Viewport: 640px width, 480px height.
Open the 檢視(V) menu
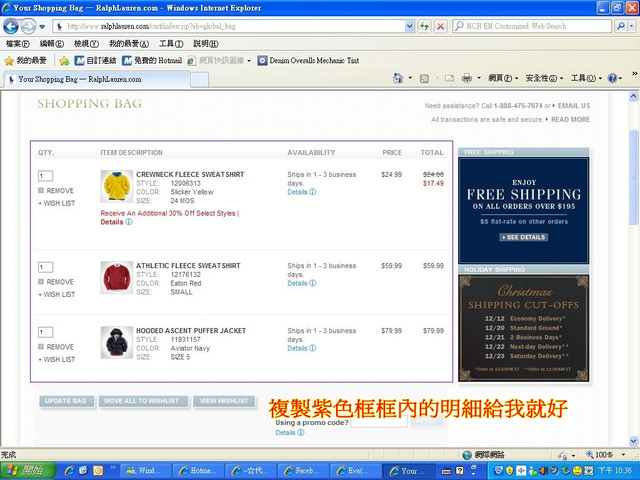(86, 44)
